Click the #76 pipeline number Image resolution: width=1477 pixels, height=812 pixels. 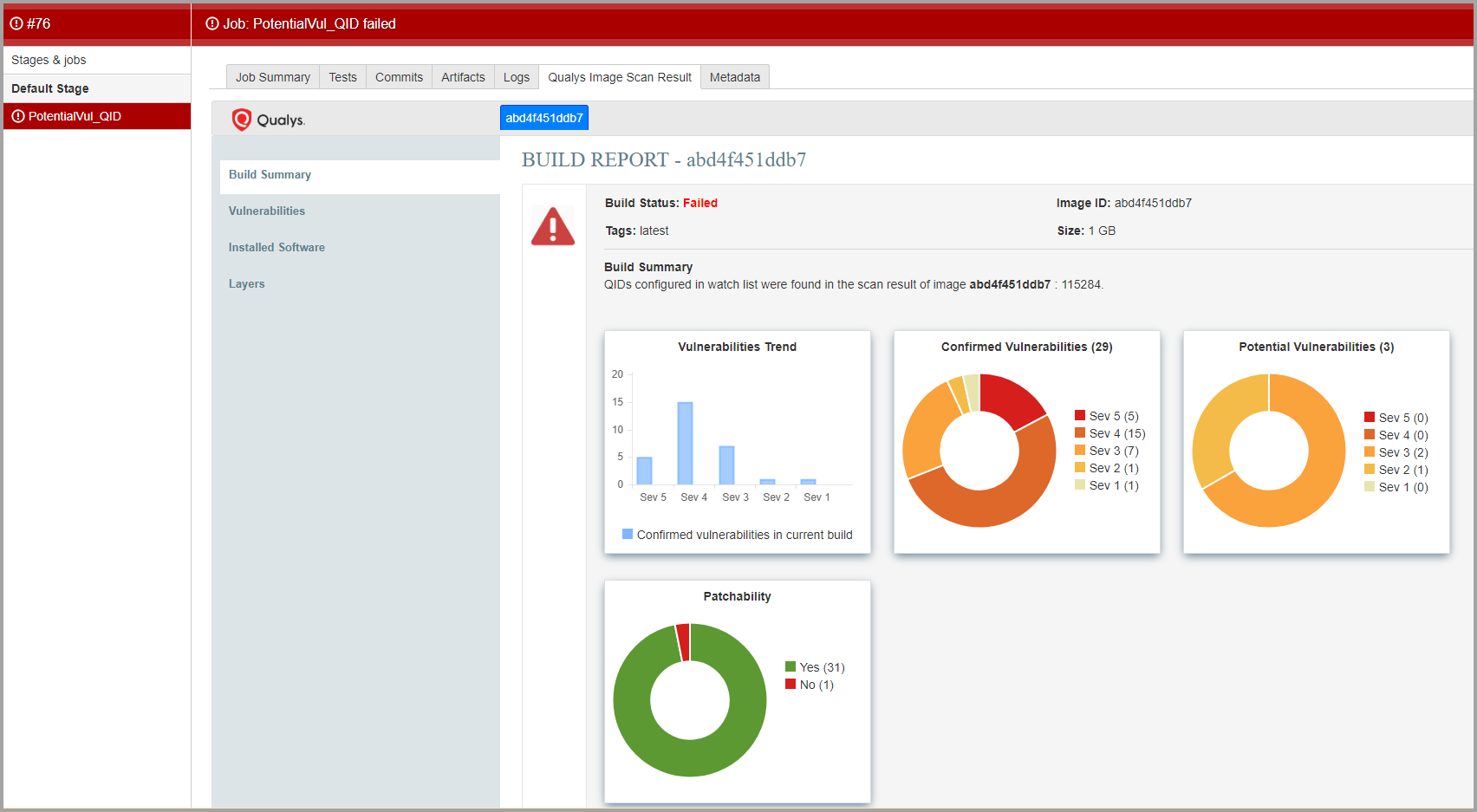point(38,23)
